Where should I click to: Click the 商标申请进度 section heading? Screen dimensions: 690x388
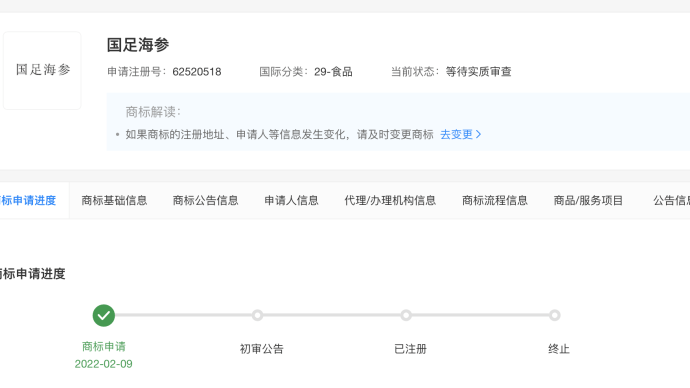click(33, 274)
